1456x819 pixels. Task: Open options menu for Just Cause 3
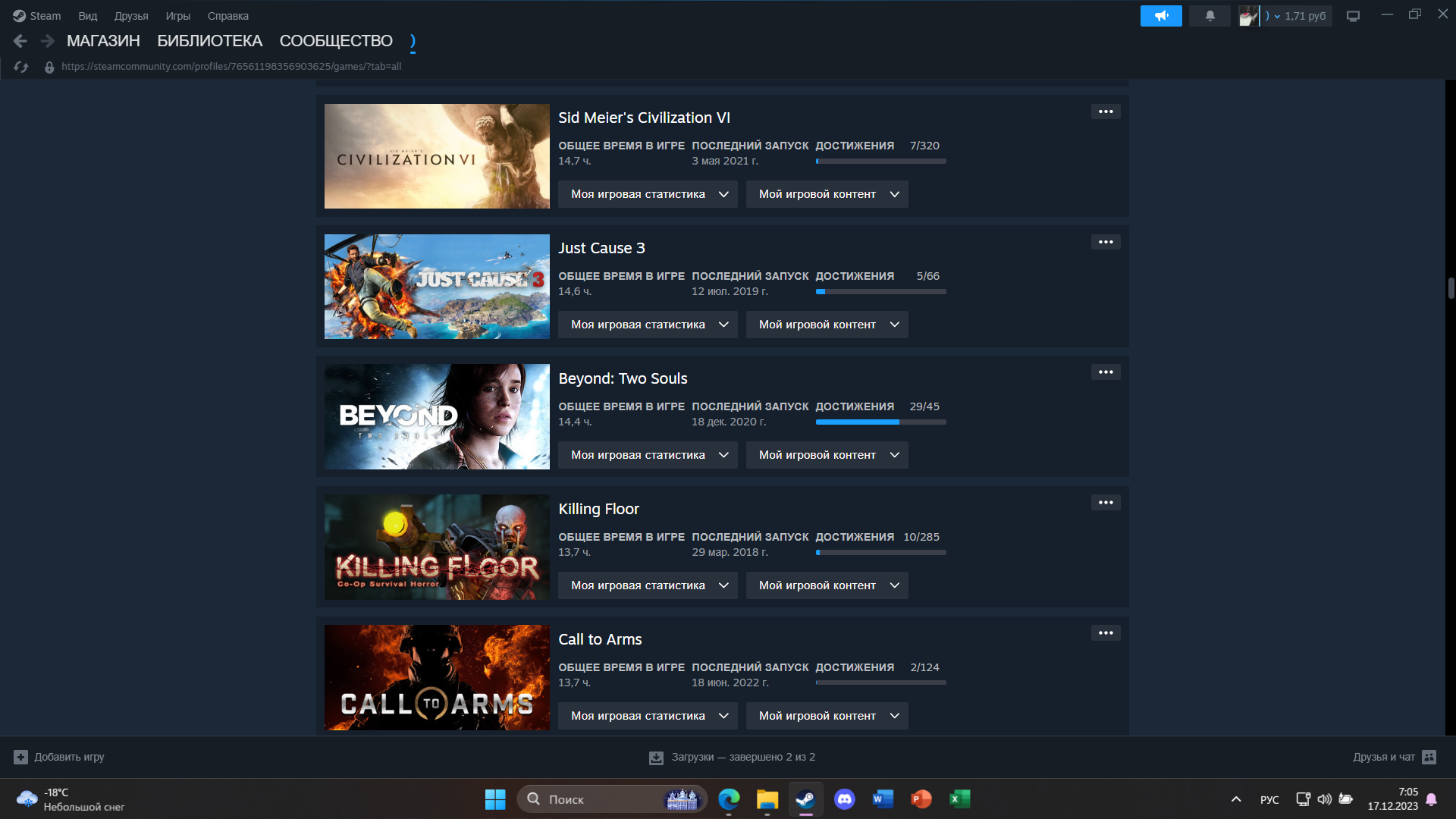point(1106,242)
